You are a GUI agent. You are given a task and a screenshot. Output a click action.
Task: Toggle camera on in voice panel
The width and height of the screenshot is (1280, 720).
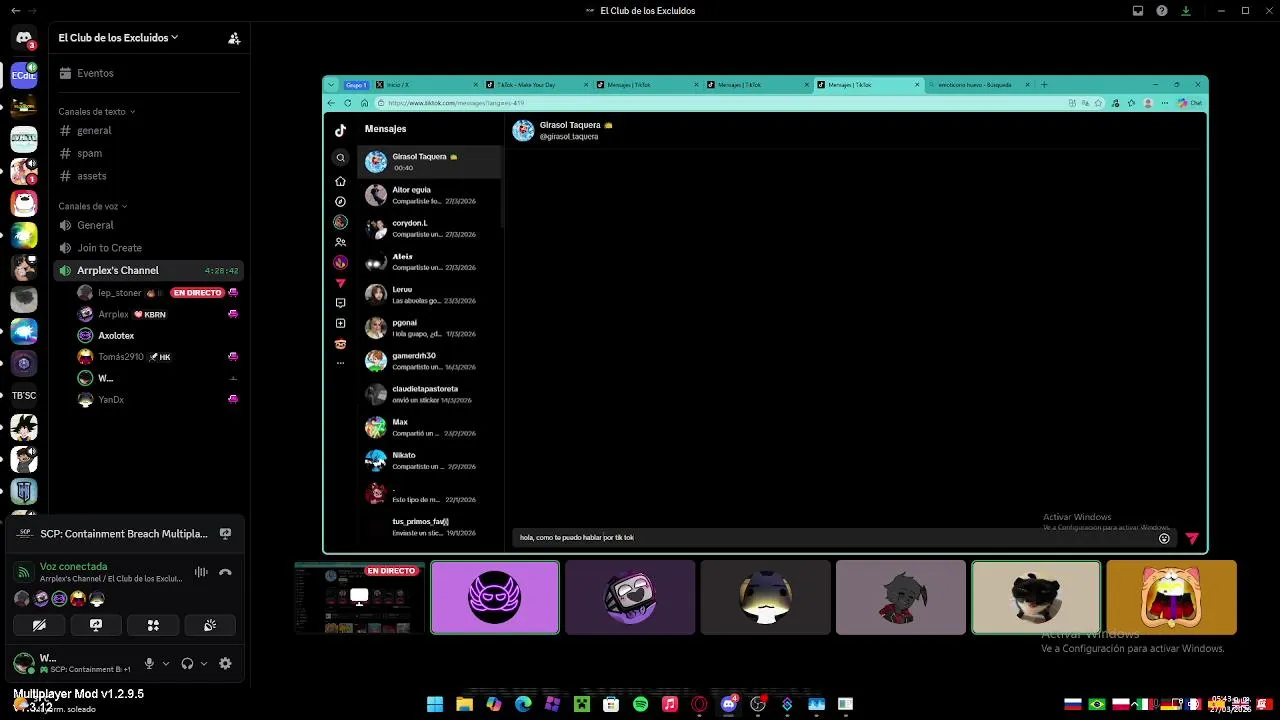coord(39,625)
